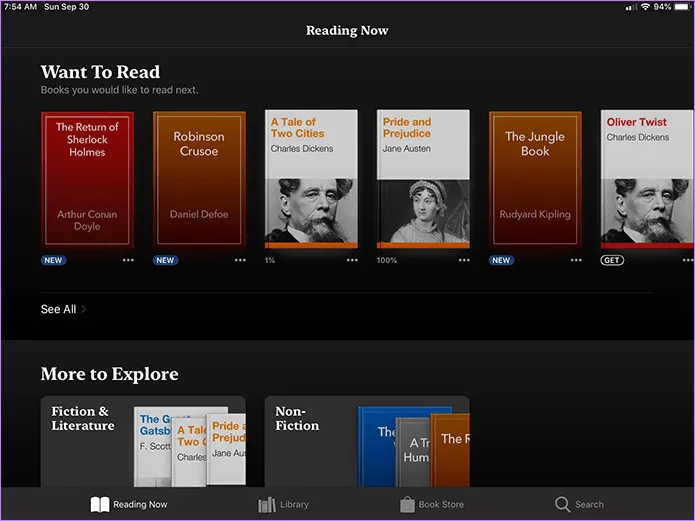Image resolution: width=695 pixels, height=521 pixels.
Task: Tap the Search magnifier icon
Action: [563, 505]
